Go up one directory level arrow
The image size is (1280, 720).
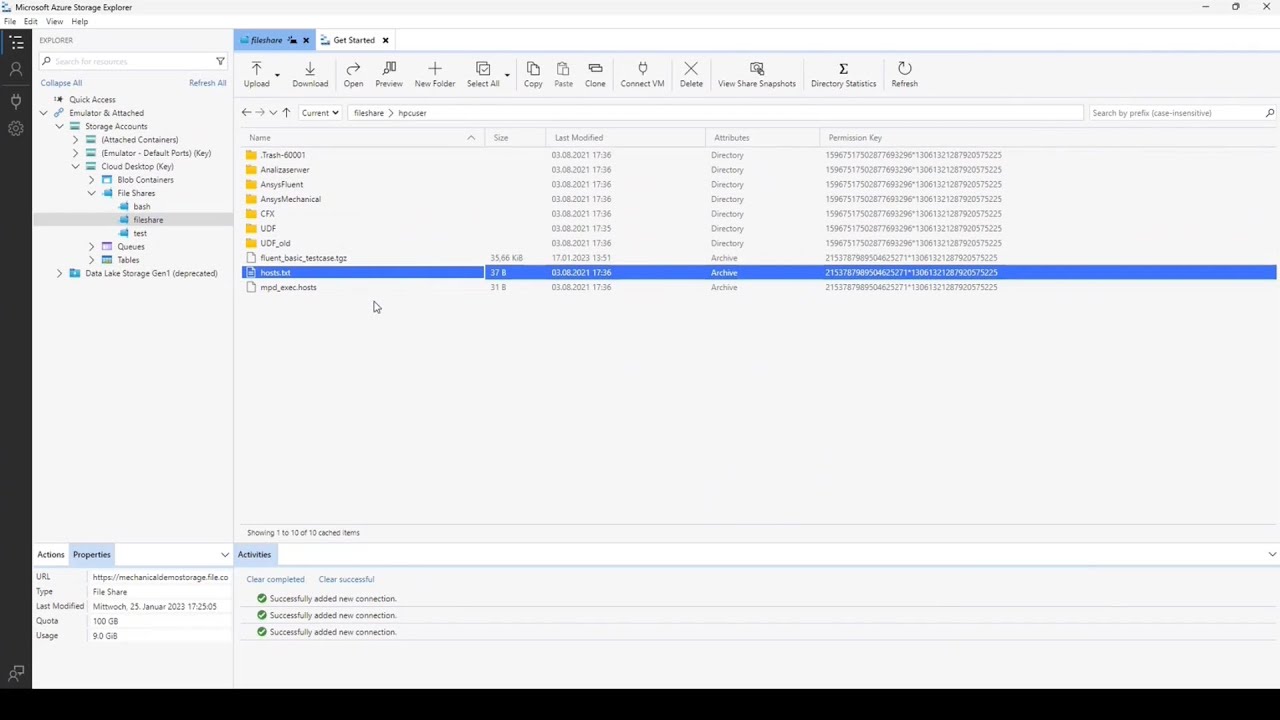click(x=286, y=113)
